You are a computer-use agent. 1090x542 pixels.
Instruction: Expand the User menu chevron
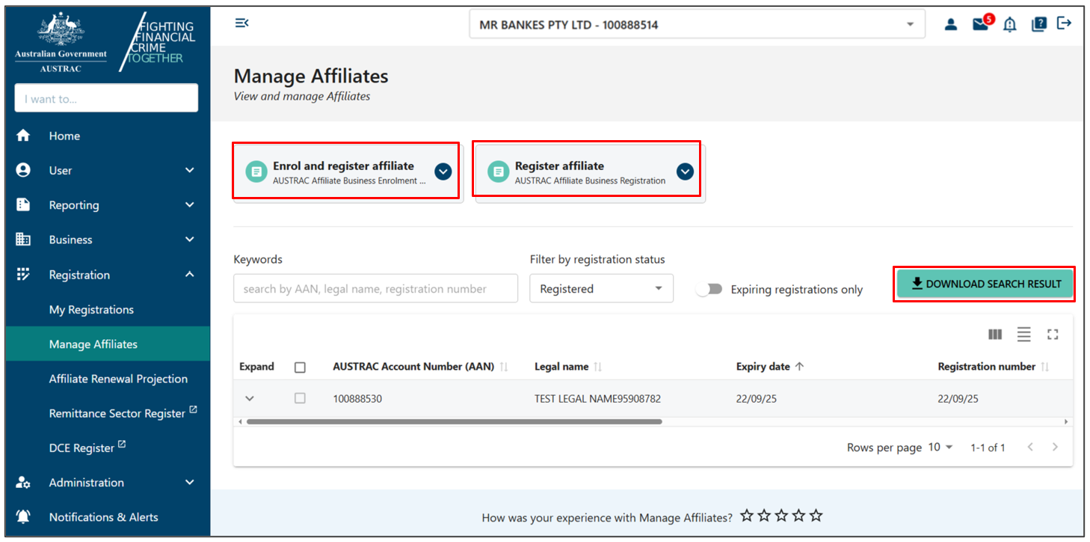[x=190, y=170]
